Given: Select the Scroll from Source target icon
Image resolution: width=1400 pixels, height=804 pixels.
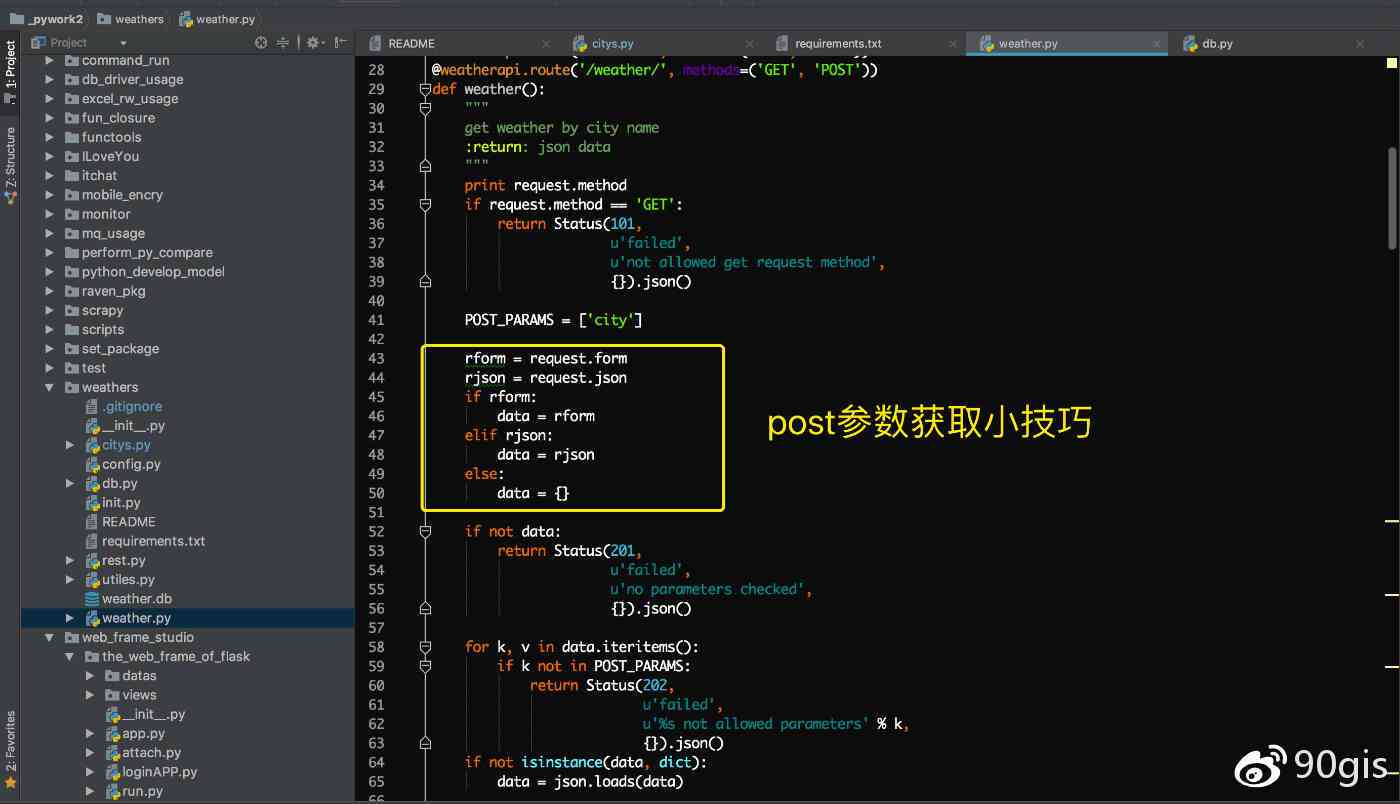Looking at the screenshot, I should (259, 42).
